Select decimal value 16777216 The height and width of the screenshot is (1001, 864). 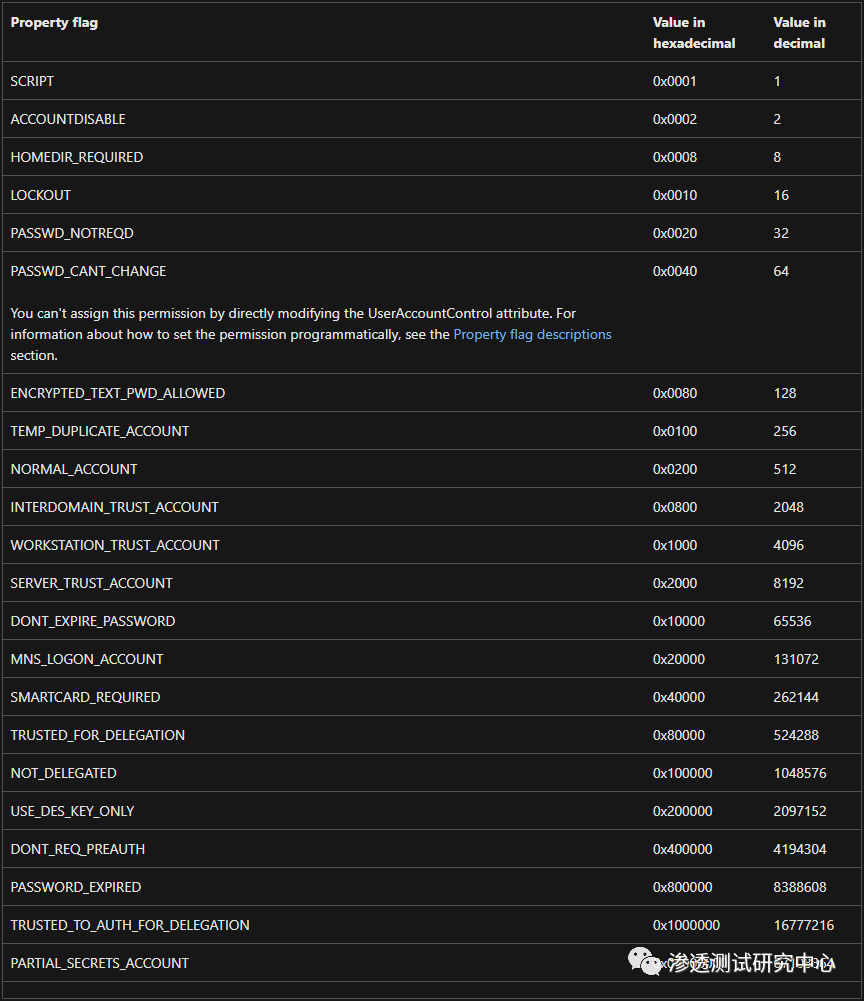[x=804, y=925]
